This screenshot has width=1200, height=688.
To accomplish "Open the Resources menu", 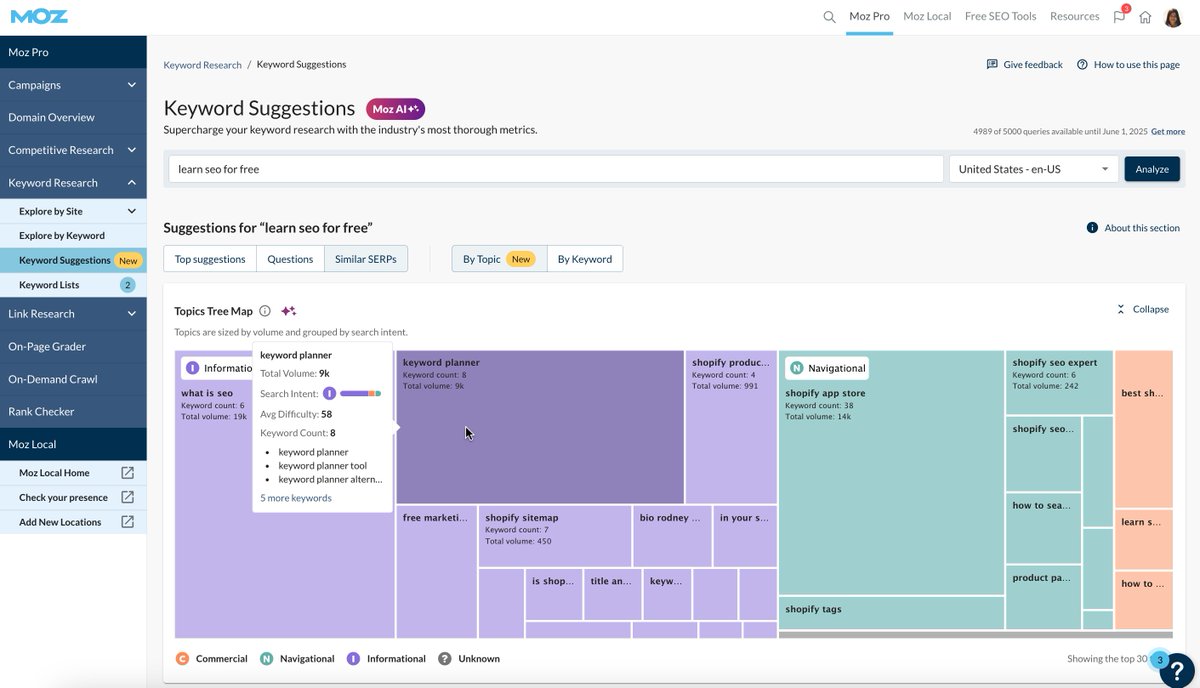I will click(x=1075, y=16).
